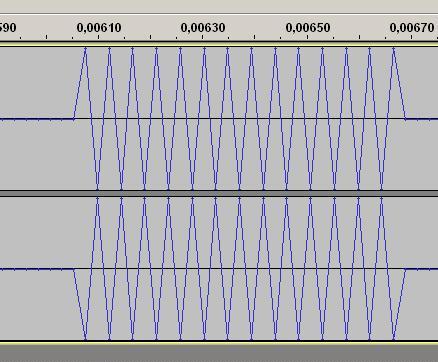The width and height of the screenshot is (438, 362).
Task: Click the divider between the two stereo channels
Action: pos(219,193)
